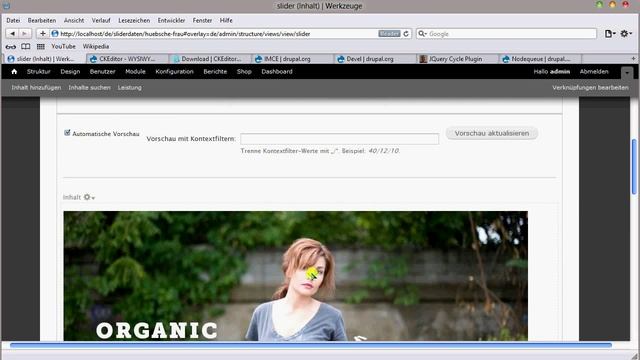This screenshot has width=640, height=360.
Task: Open the browser settings gear menu
Action: click(626, 33)
